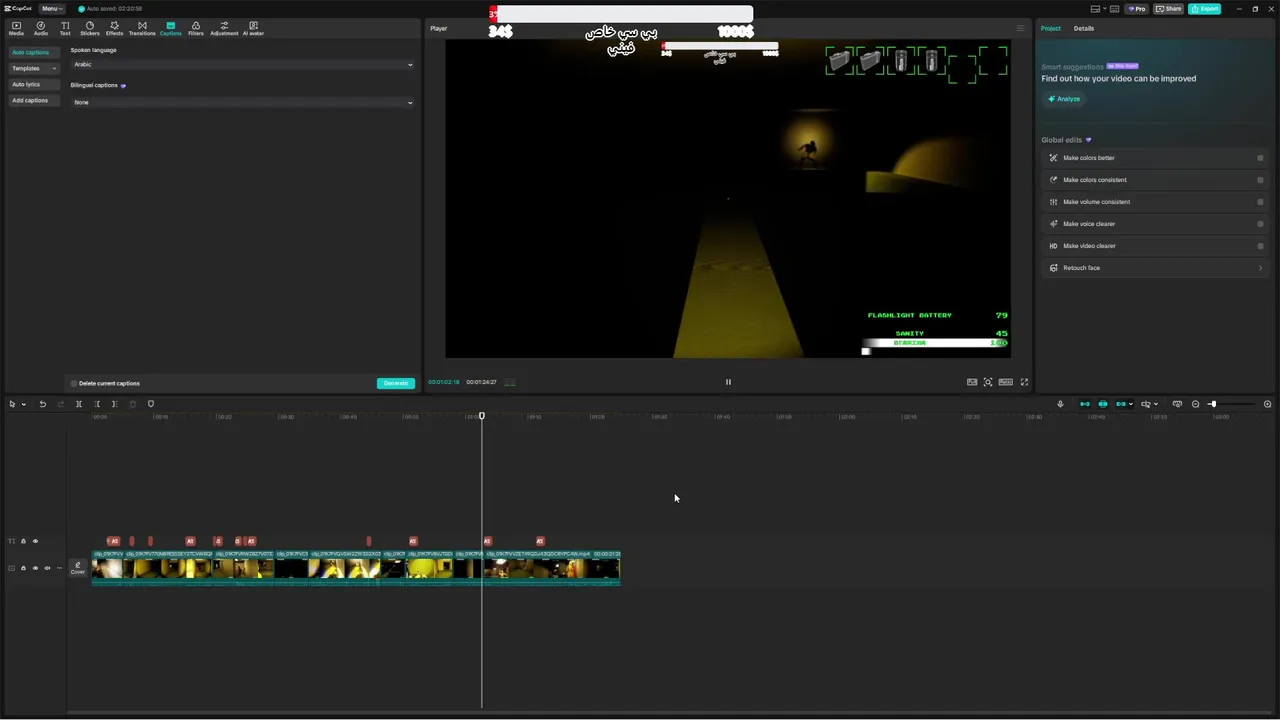Zoom in the timeline
1280x720 pixels.
[1267, 404]
